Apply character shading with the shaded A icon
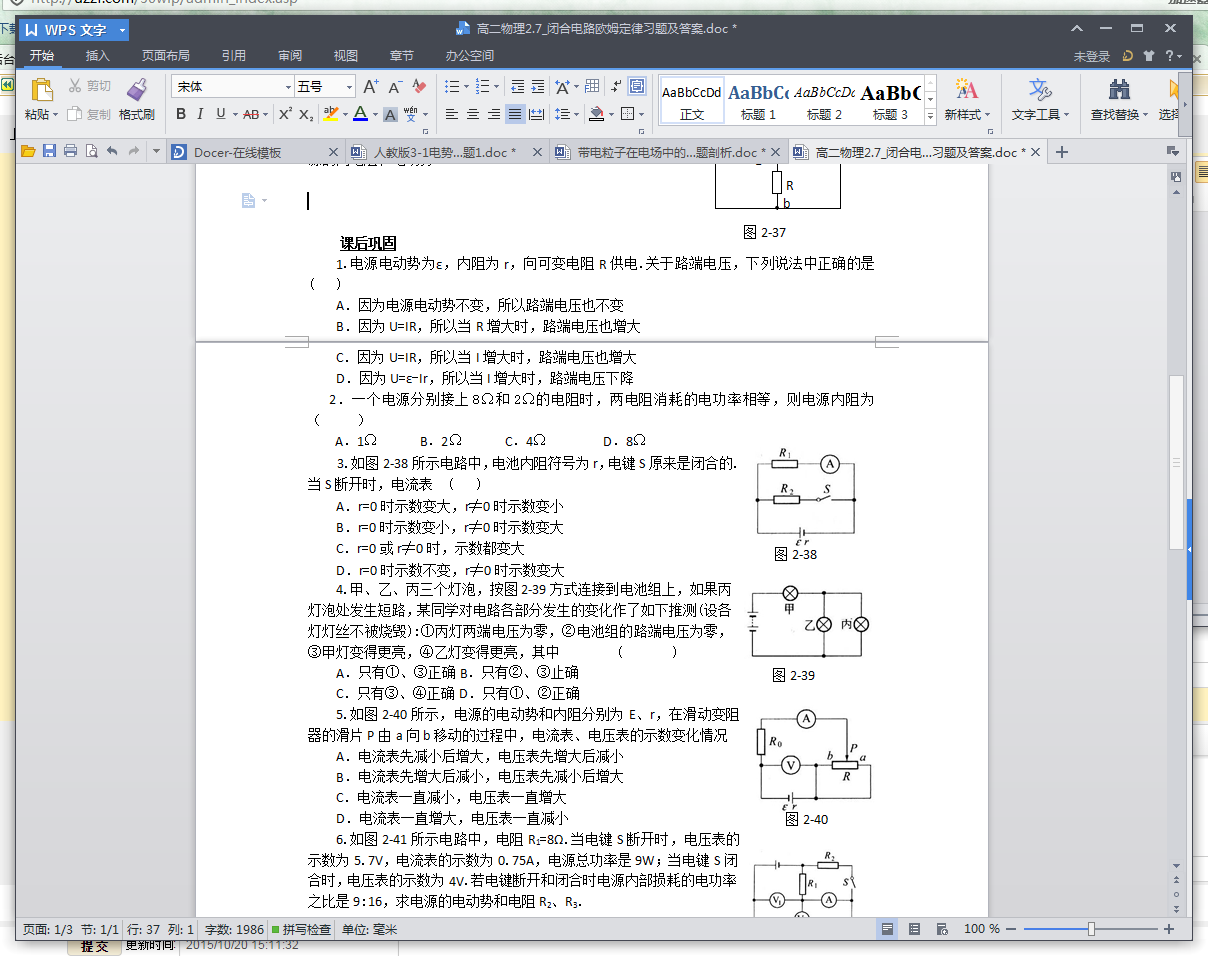 pyautogui.click(x=390, y=114)
